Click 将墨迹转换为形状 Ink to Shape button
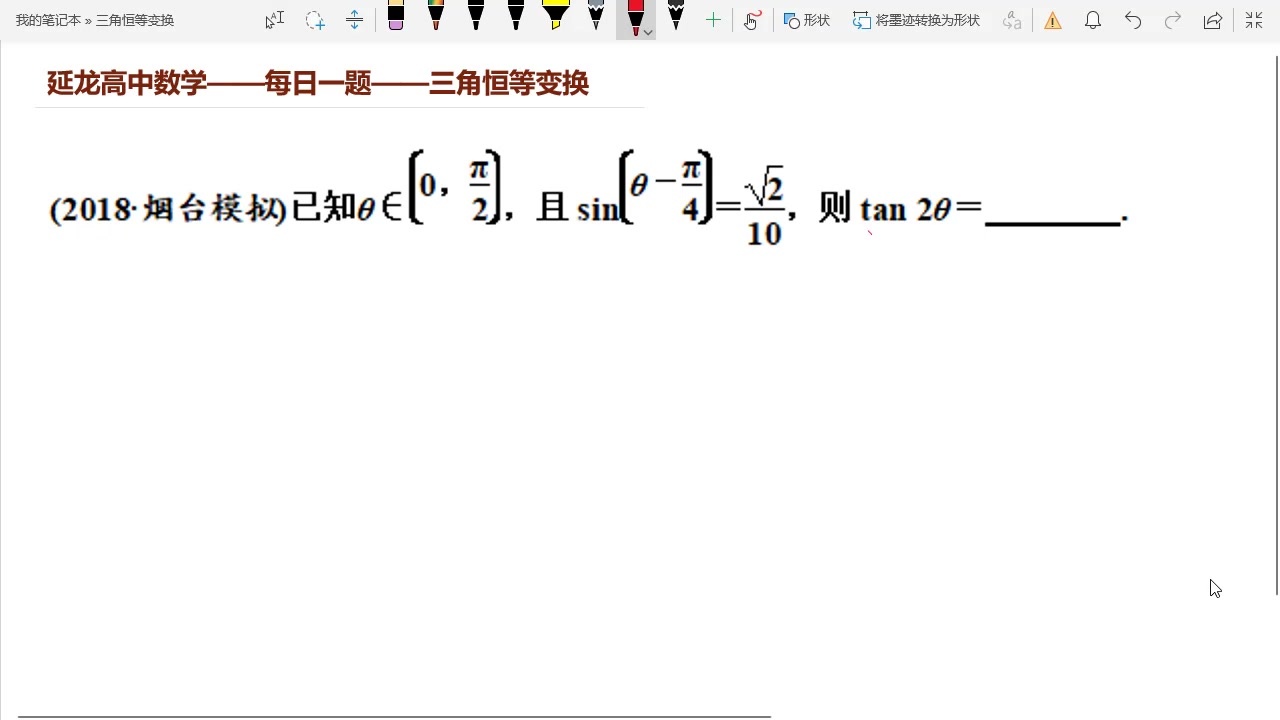 916,20
